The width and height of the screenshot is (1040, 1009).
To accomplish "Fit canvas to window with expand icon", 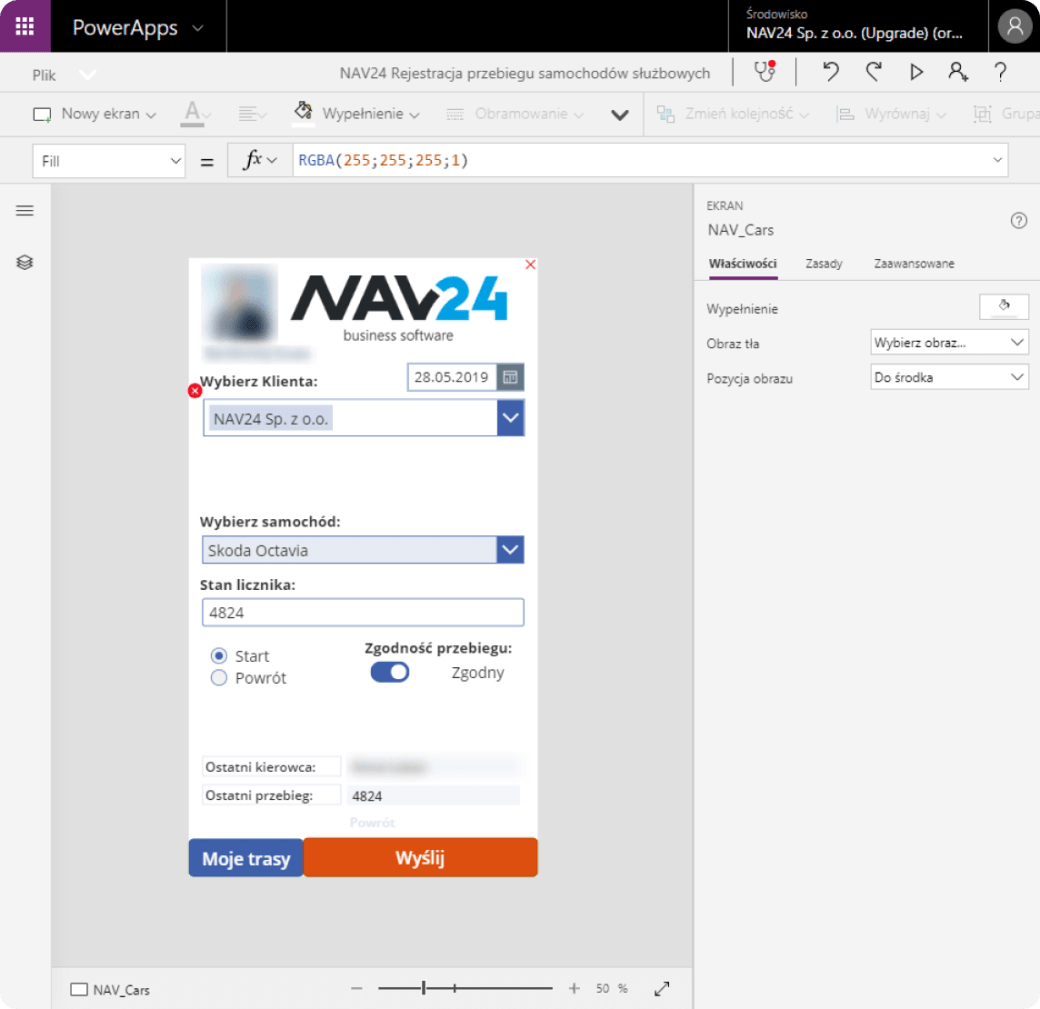I will 661,988.
